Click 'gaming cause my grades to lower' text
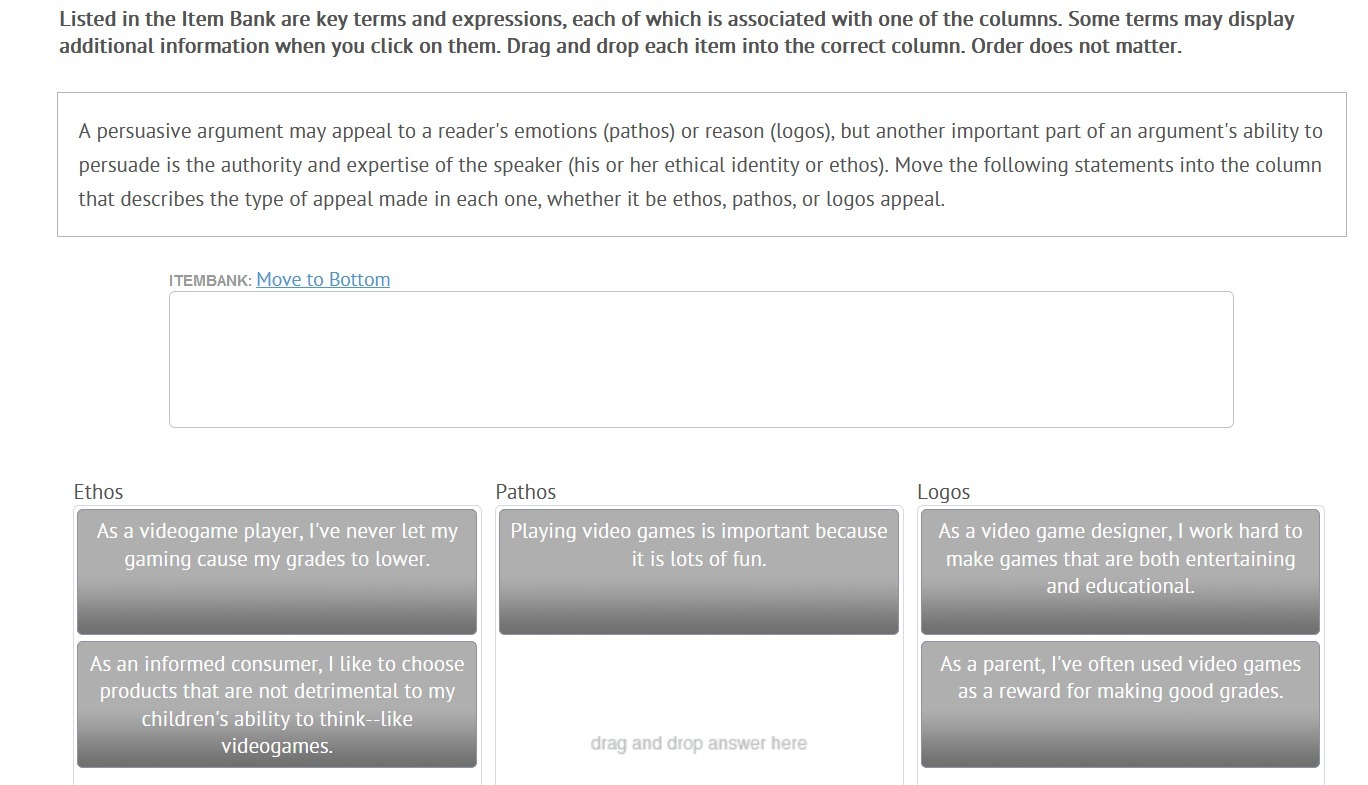Viewport: 1368px width, 785px height. point(277,559)
